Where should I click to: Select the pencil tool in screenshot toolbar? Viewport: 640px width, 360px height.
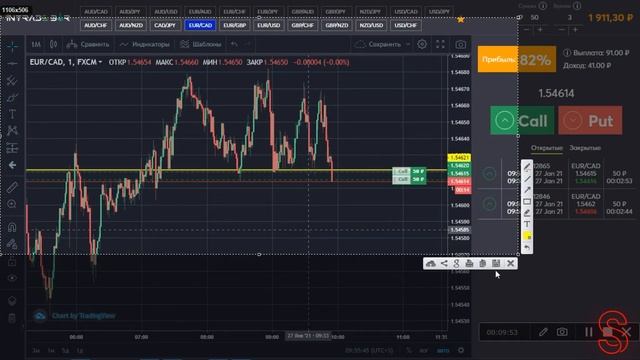(527, 167)
